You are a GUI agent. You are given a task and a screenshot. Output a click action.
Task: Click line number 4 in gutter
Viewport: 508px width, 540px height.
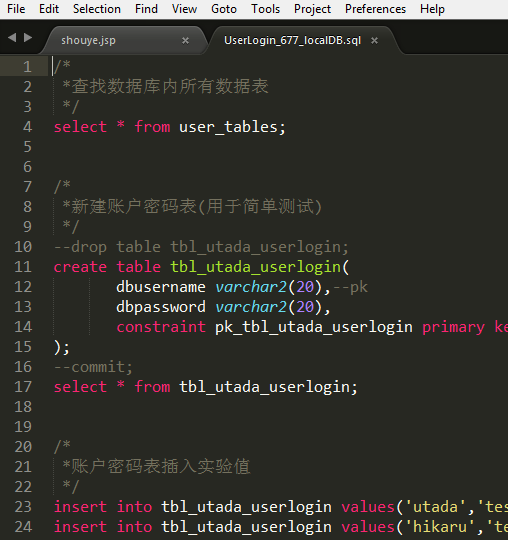tap(28, 127)
